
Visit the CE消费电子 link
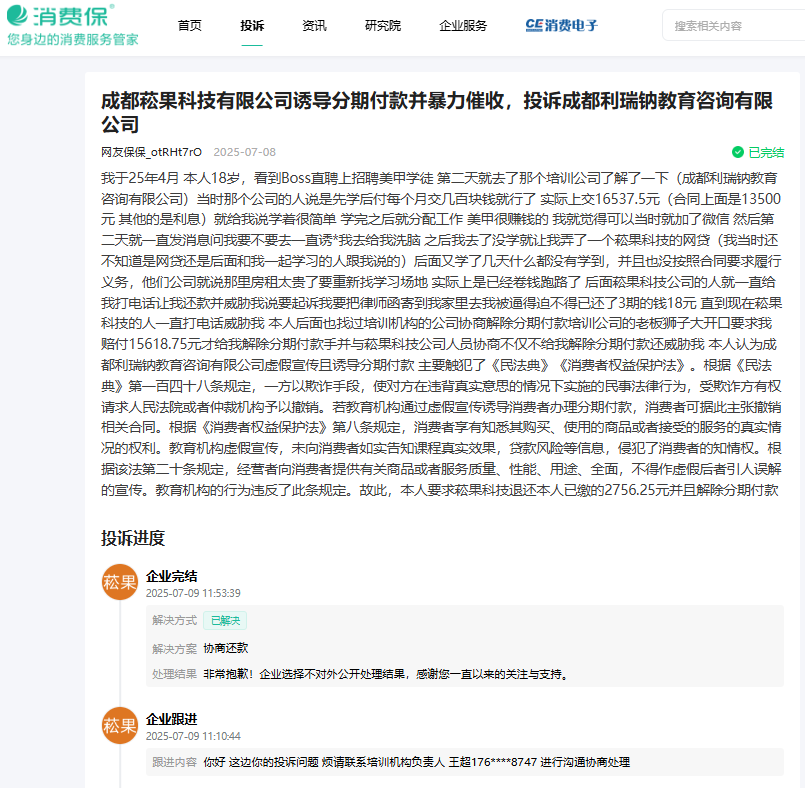click(x=562, y=26)
